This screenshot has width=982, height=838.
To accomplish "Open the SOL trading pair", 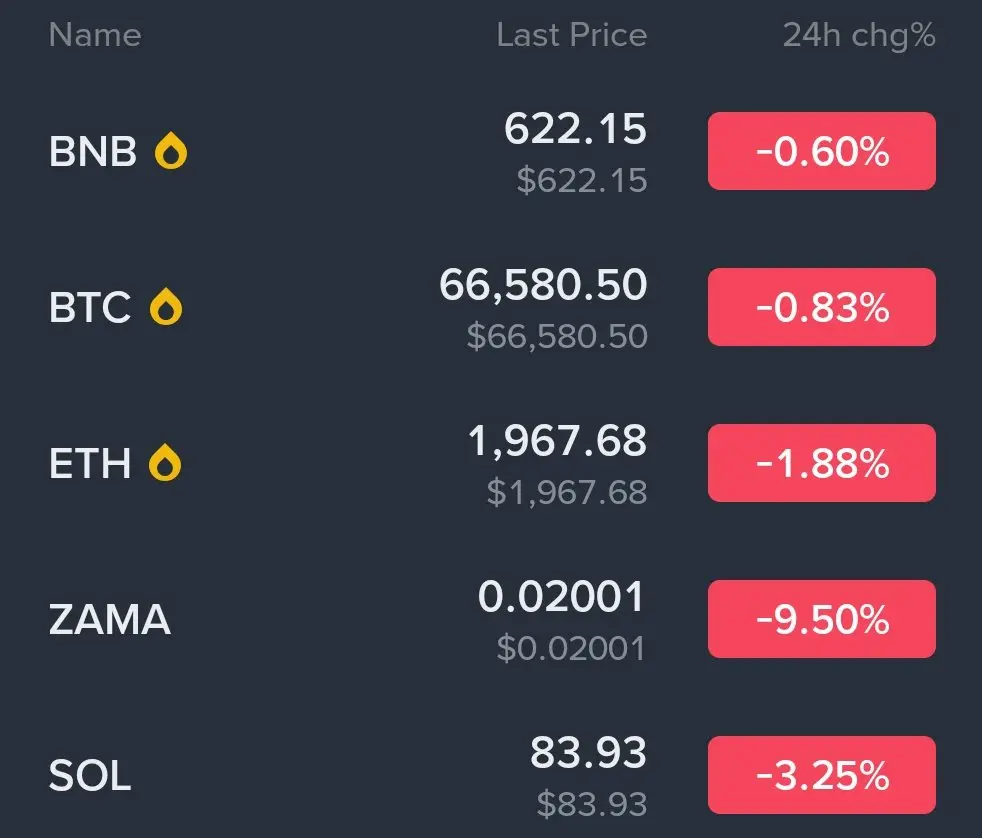I will click(x=90, y=777).
